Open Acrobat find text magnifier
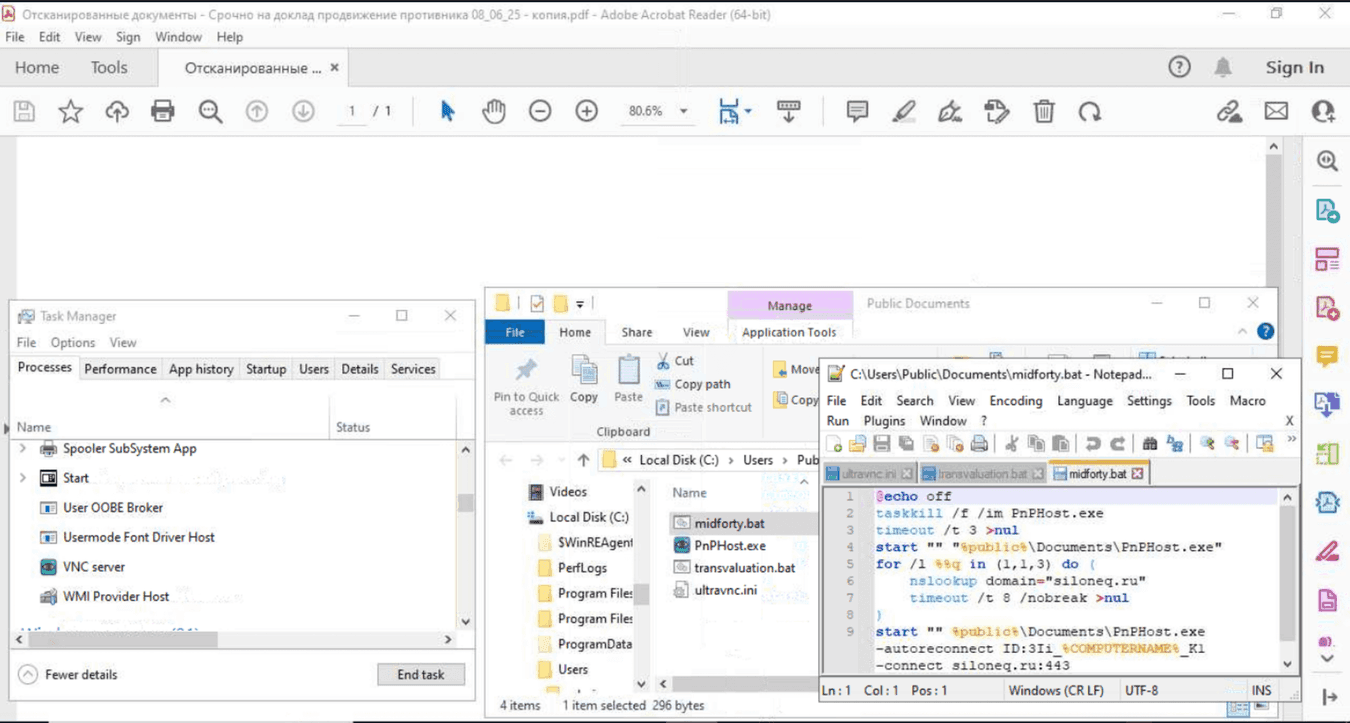The width and height of the screenshot is (1350, 723). [x=210, y=111]
